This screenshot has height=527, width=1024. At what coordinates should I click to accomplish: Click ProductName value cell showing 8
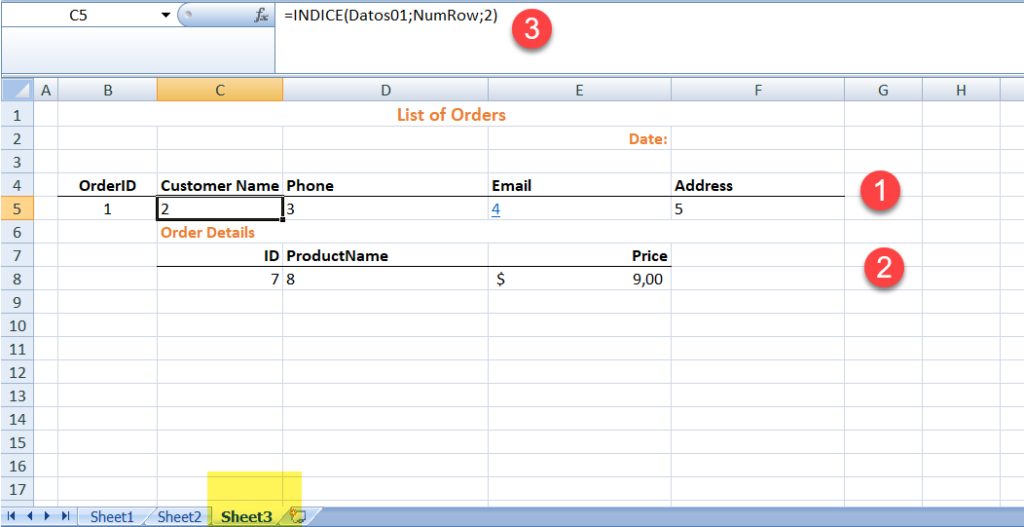tap(385, 279)
